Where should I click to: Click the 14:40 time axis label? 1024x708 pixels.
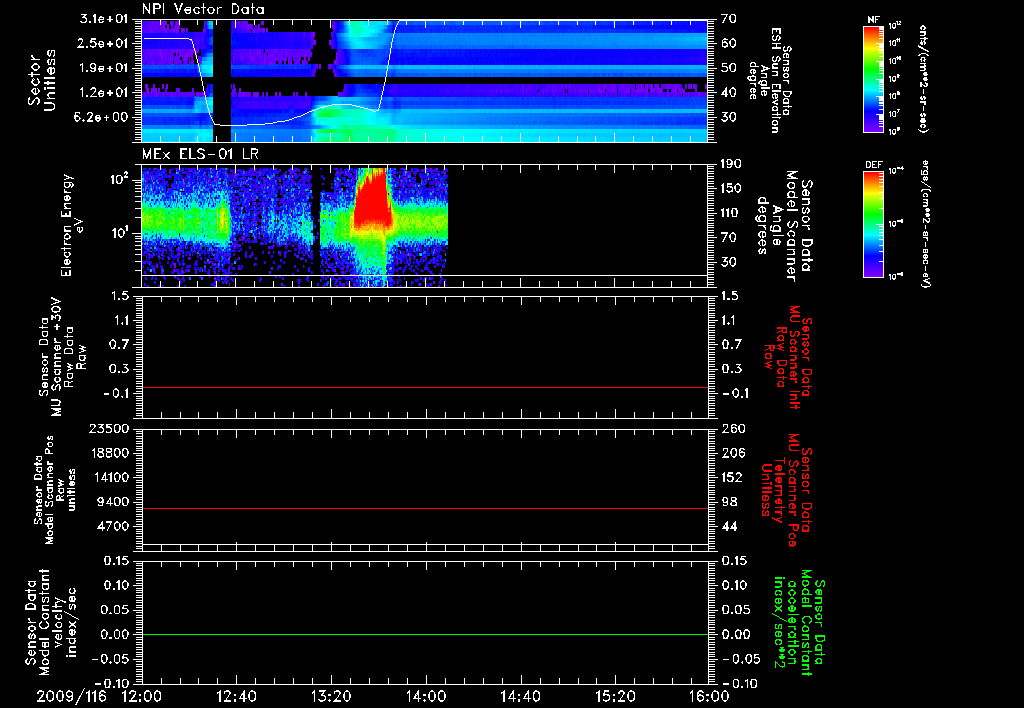520,696
